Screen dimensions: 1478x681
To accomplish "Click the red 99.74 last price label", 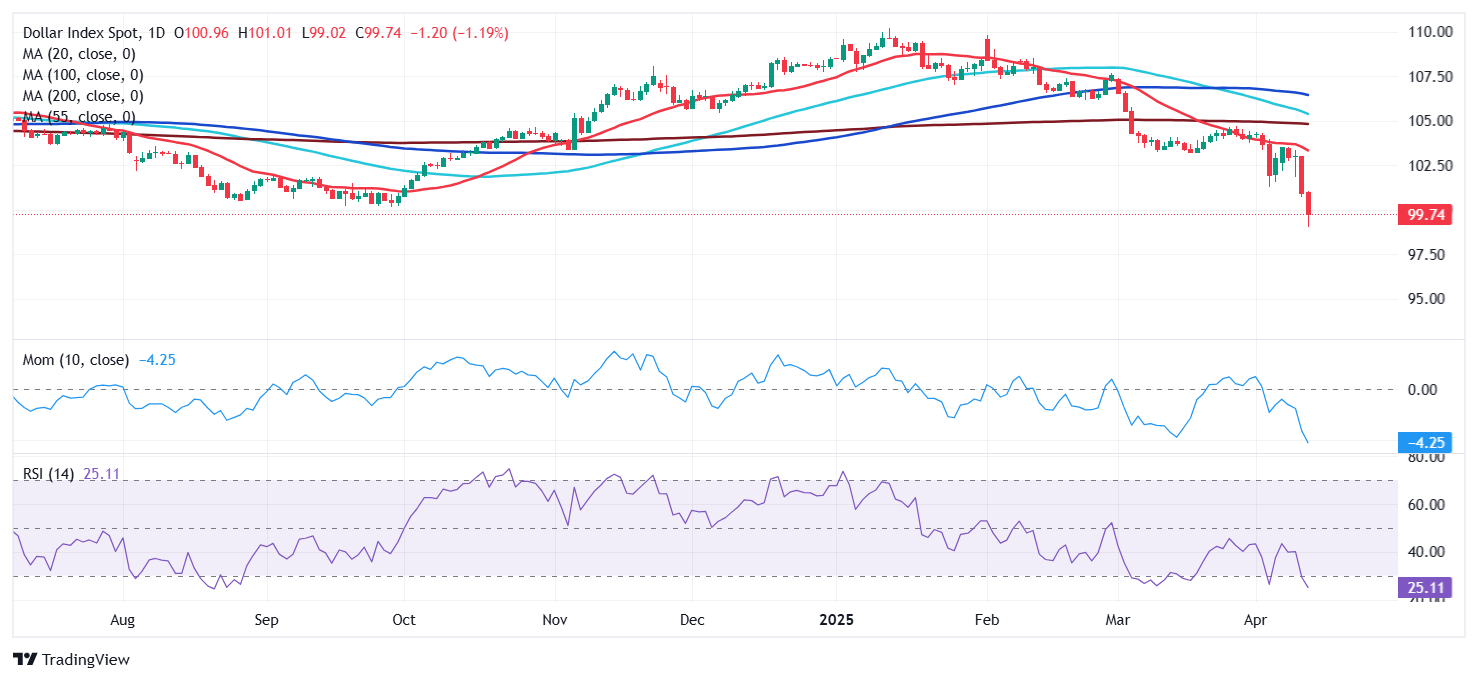I will tap(1425, 213).
